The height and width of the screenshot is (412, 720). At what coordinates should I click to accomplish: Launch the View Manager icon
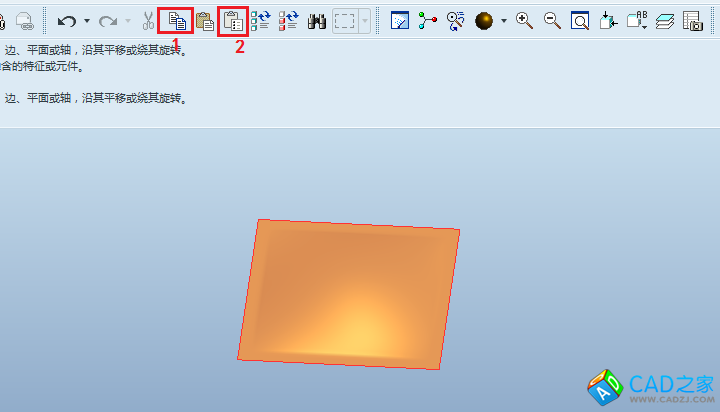point(692,20)
